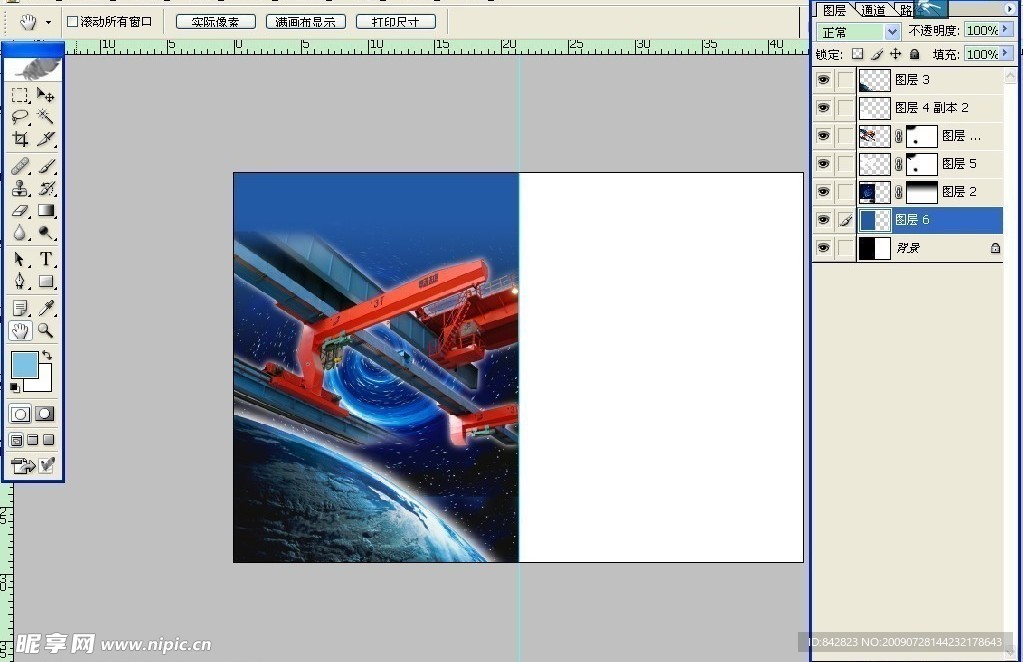Switch to Standard screen mode
The width and height of the screenshot is (1023, 662).
tap(16, 440)
